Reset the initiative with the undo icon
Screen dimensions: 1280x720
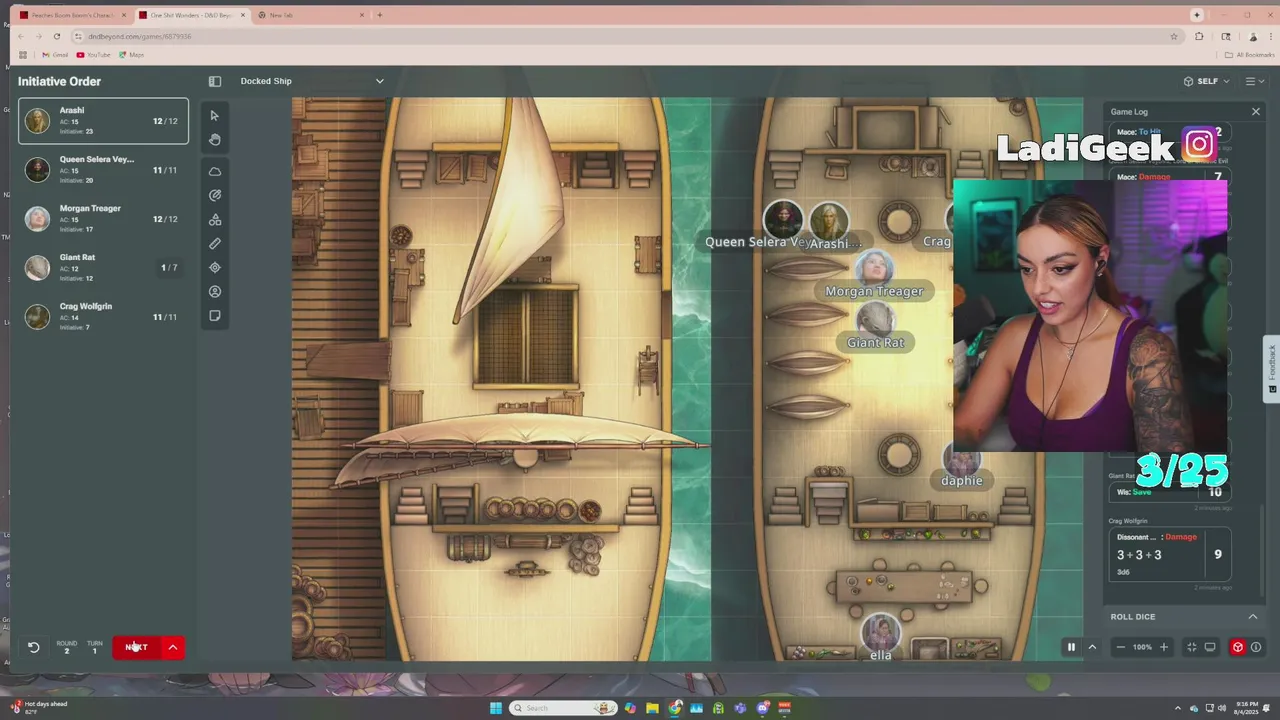pyautogui.click(x=33, y=647)
